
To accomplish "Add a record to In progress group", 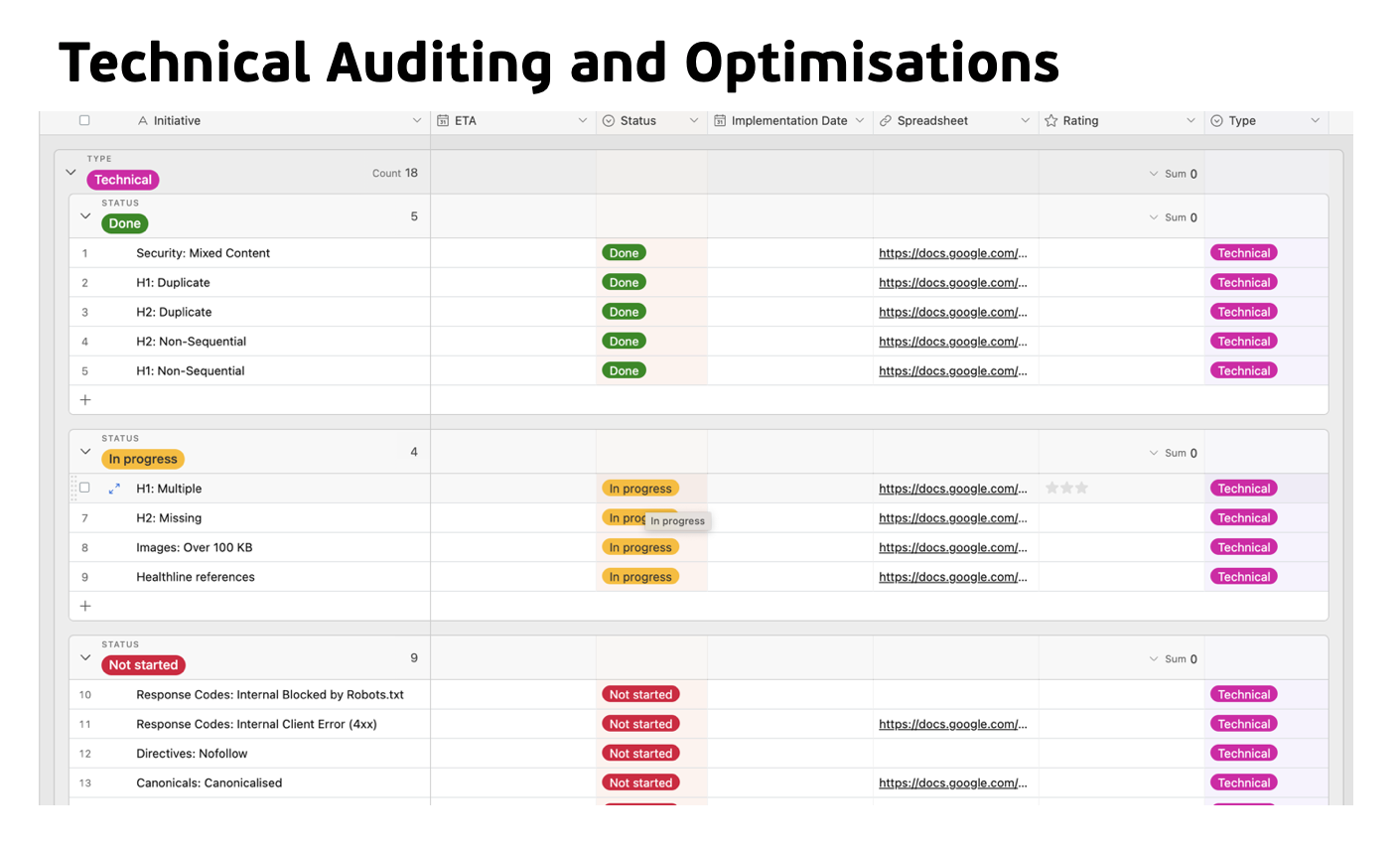I will coord(85,606).
